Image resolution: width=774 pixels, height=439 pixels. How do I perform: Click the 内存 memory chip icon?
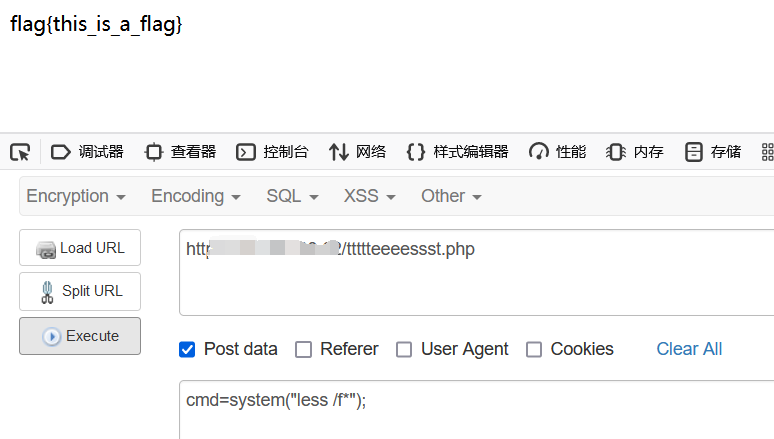(616, 152)
